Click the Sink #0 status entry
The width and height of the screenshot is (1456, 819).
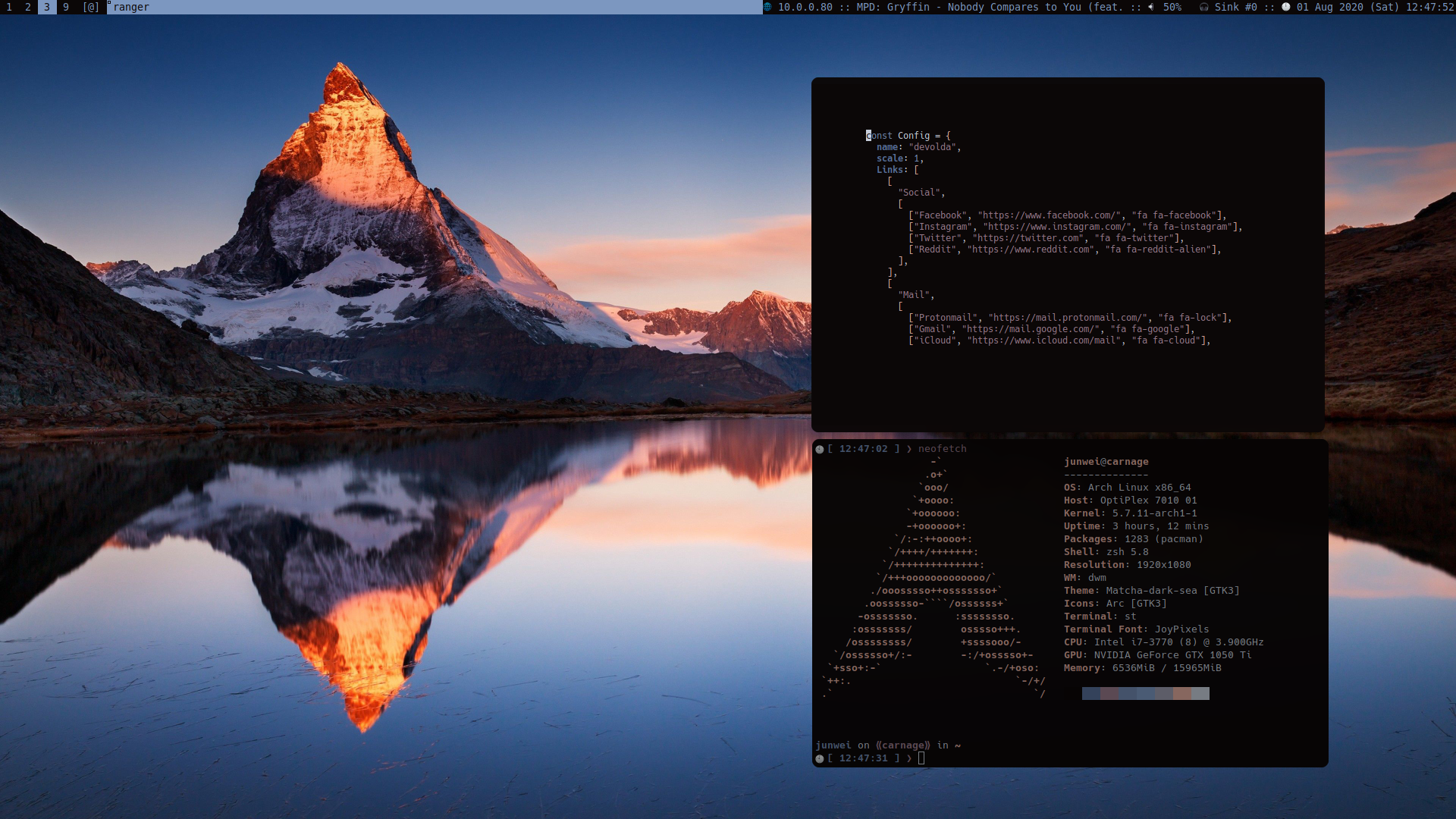[x=1235, y=7]
